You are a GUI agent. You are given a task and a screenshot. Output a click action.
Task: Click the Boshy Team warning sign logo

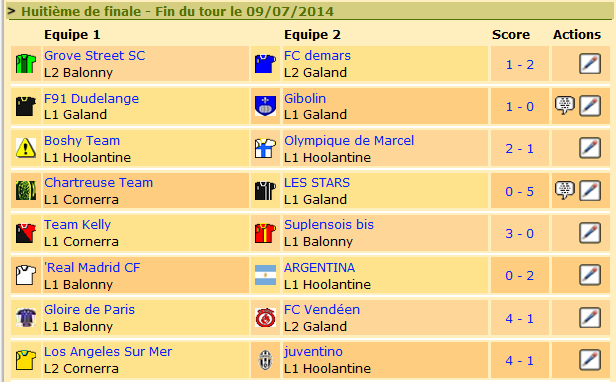[x=26, y=148]
